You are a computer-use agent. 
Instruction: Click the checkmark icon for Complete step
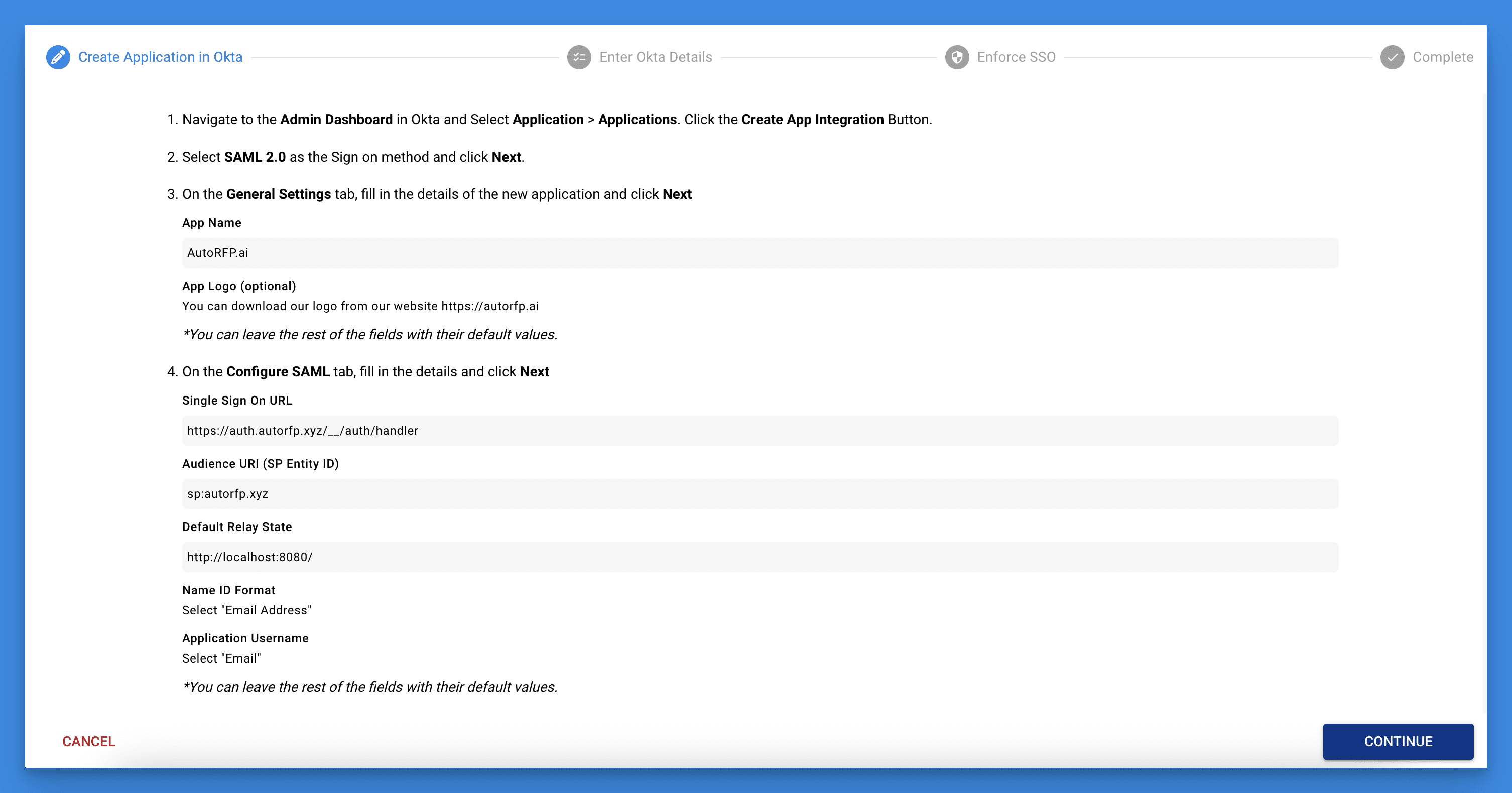(1392, 57)
